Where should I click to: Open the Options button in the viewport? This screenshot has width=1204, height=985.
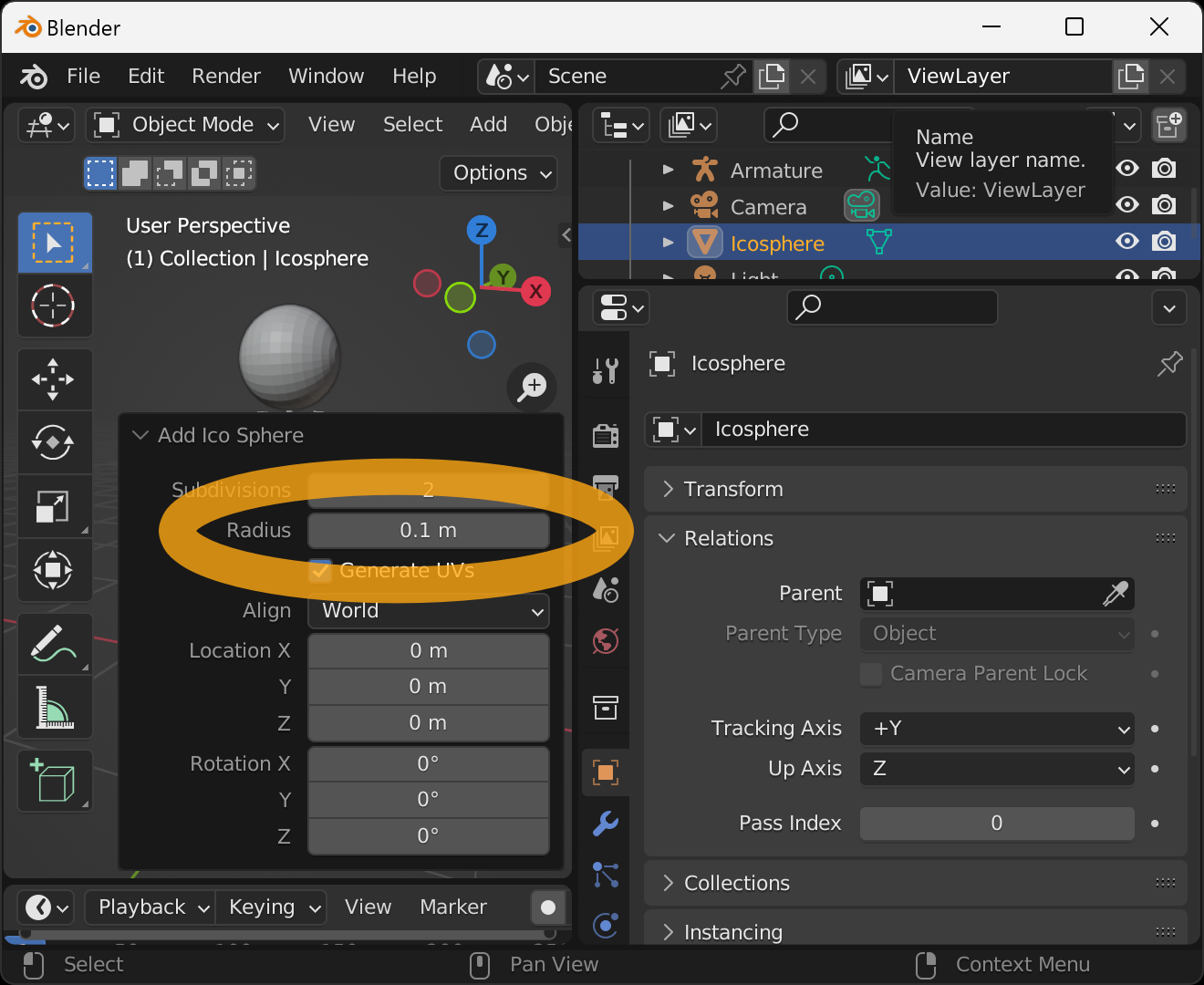click(x=499, y=173)
